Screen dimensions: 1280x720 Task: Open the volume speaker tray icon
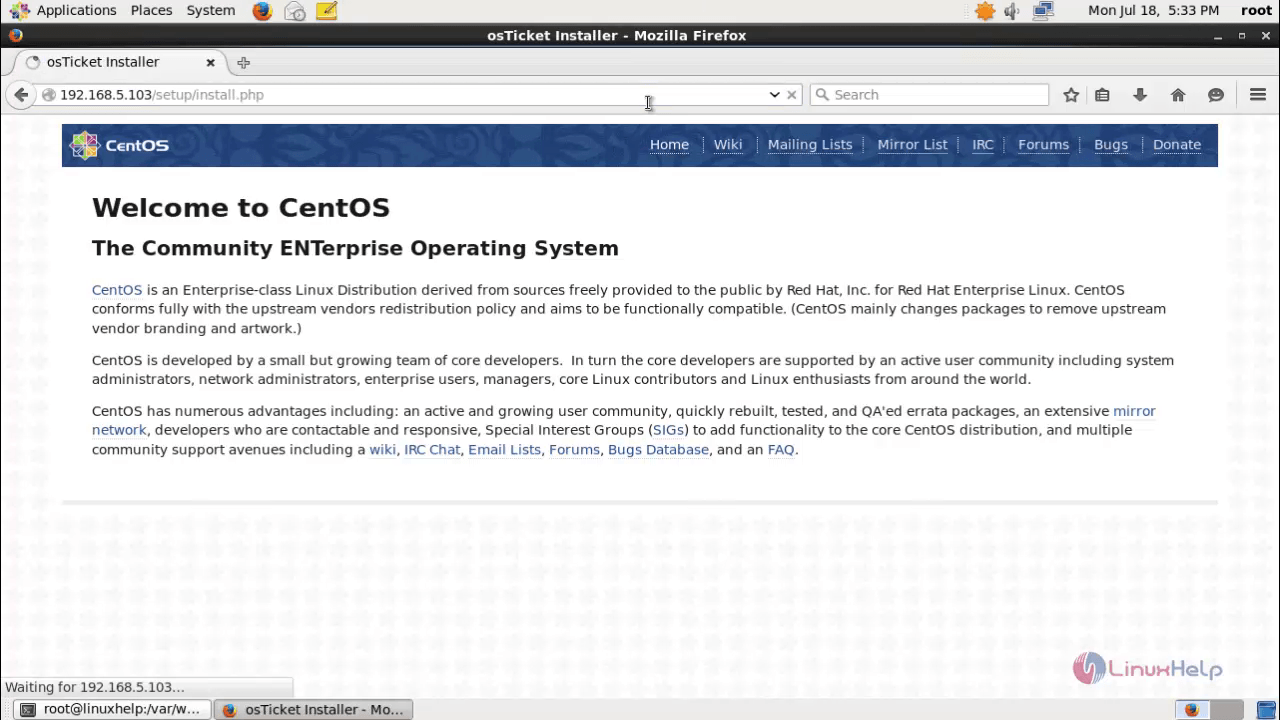click(x=1012, y=11)
